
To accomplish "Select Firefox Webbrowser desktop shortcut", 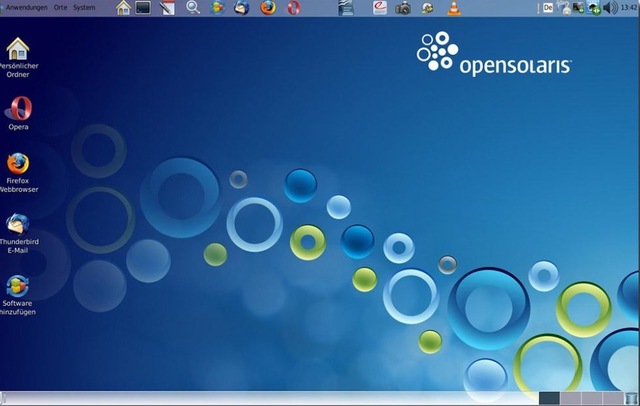I will click(18, 173).
